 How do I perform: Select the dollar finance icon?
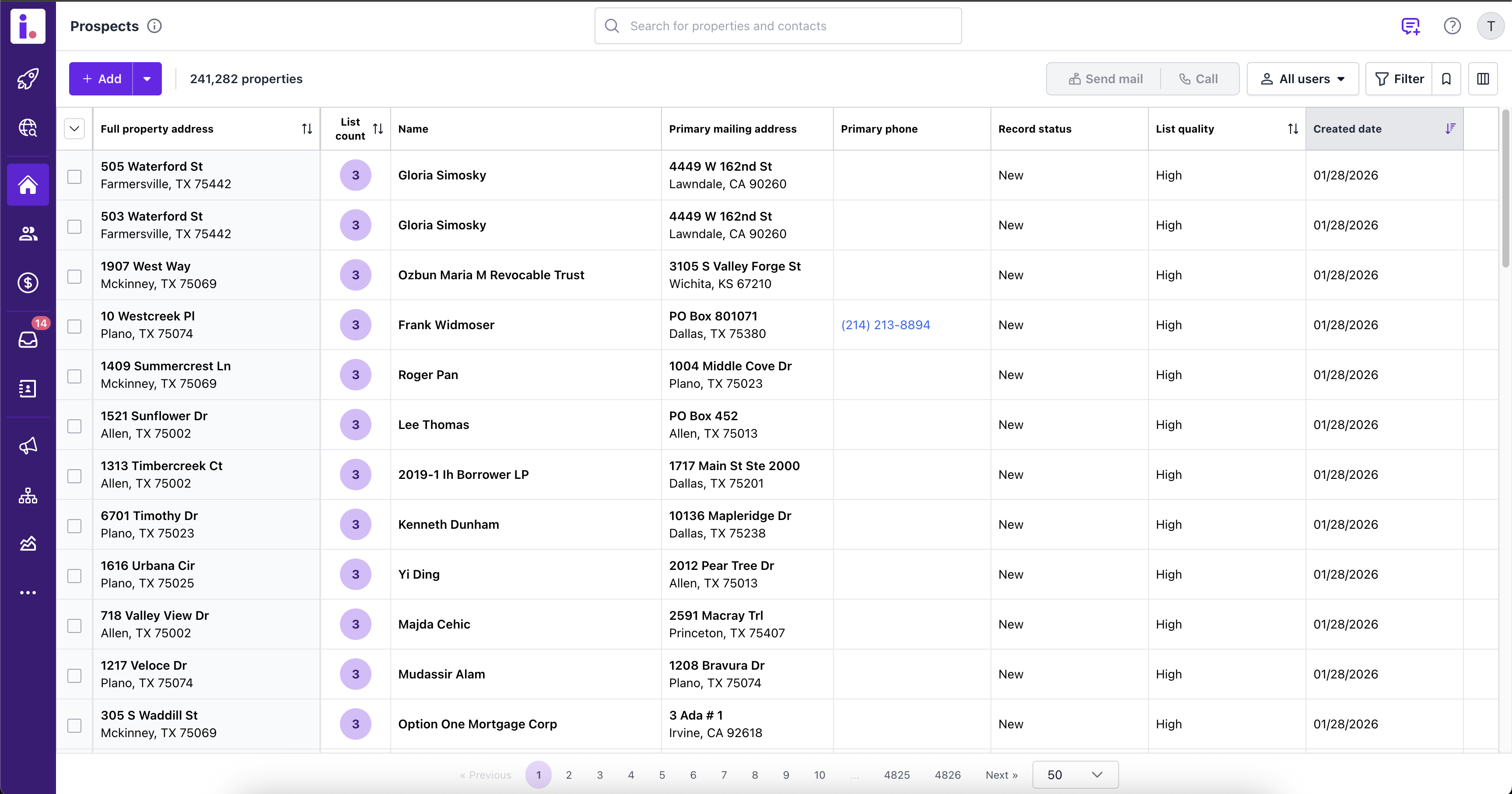coord(28,282)
